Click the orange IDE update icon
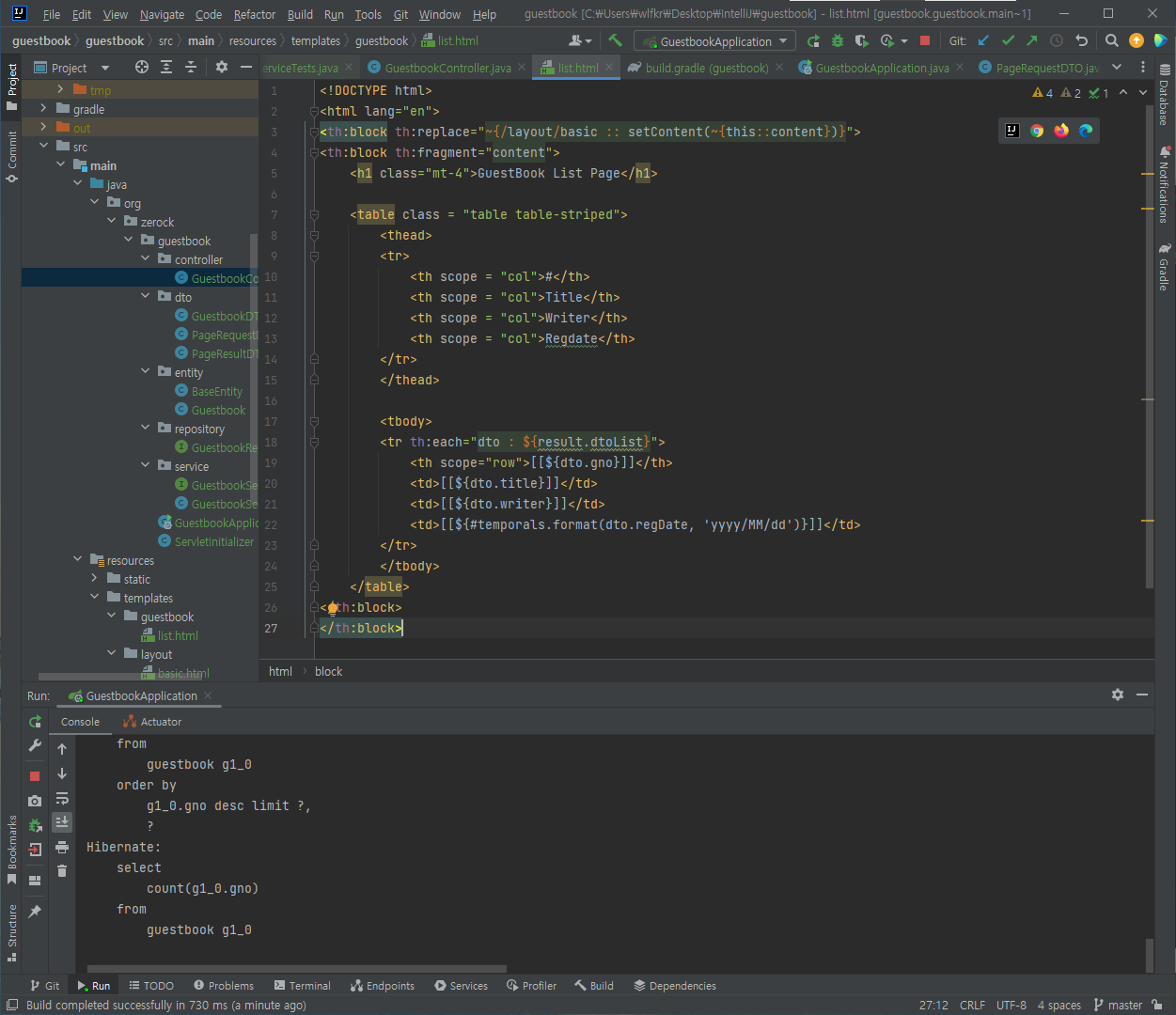The image size is (1176, 1015). (1137, 40)
